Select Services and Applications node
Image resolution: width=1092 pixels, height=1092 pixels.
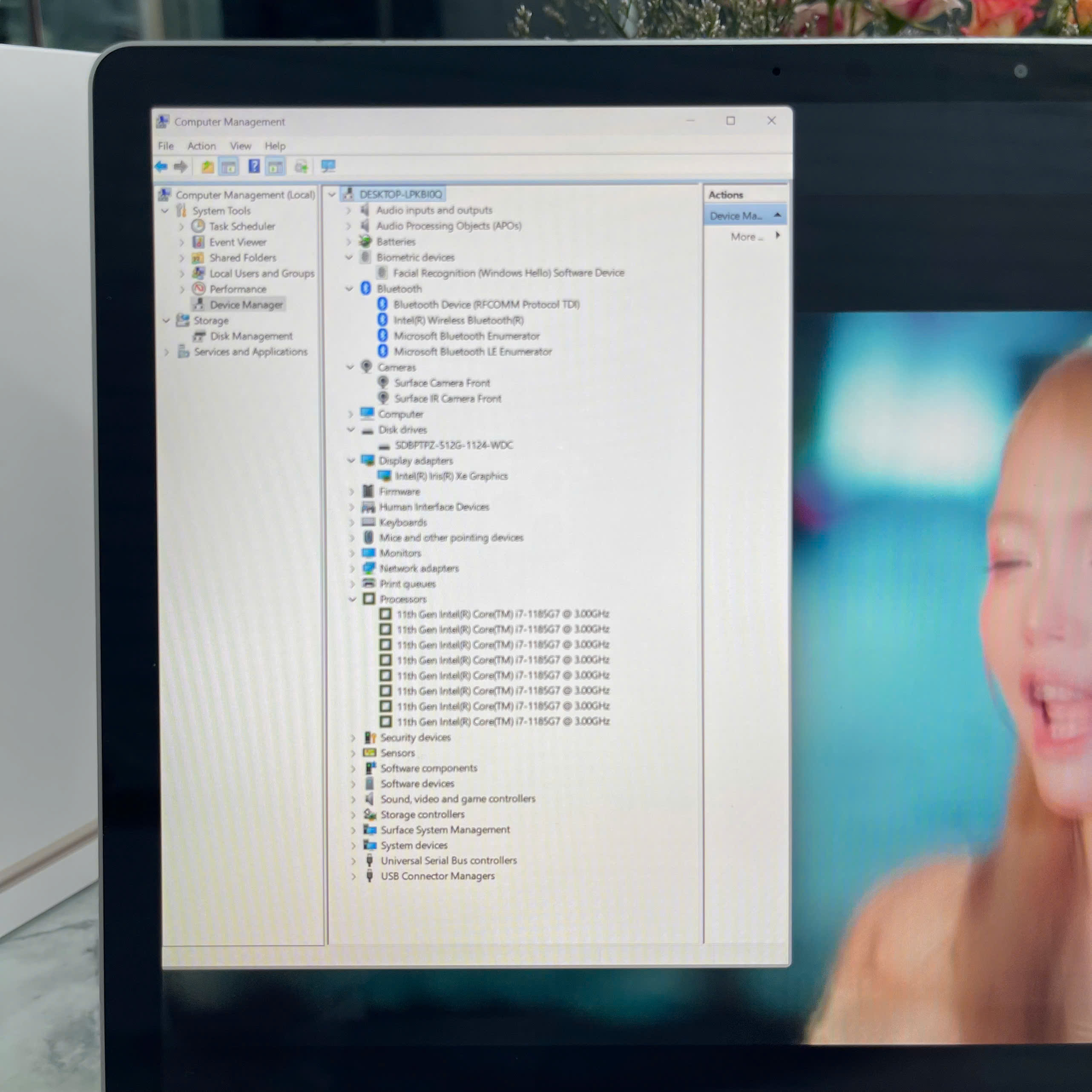(250, 351)
